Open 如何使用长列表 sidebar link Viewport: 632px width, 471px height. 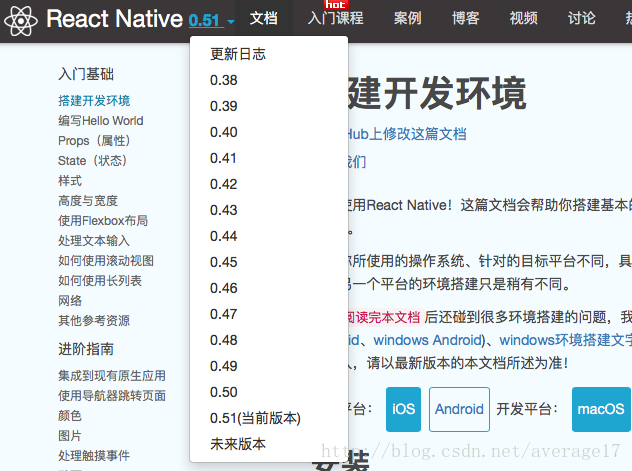(x=100, y=281)
